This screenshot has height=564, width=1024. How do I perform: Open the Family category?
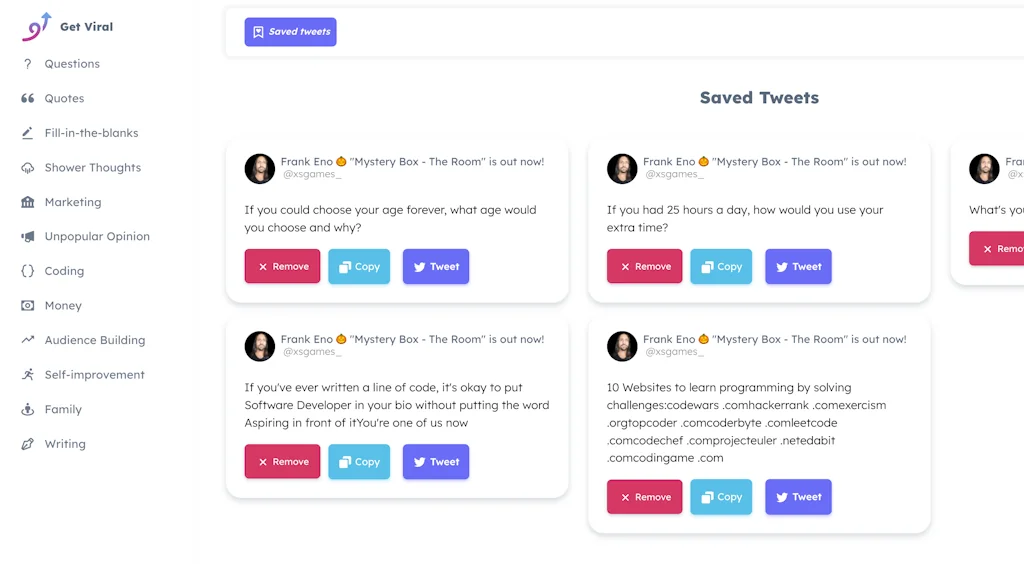63,410
